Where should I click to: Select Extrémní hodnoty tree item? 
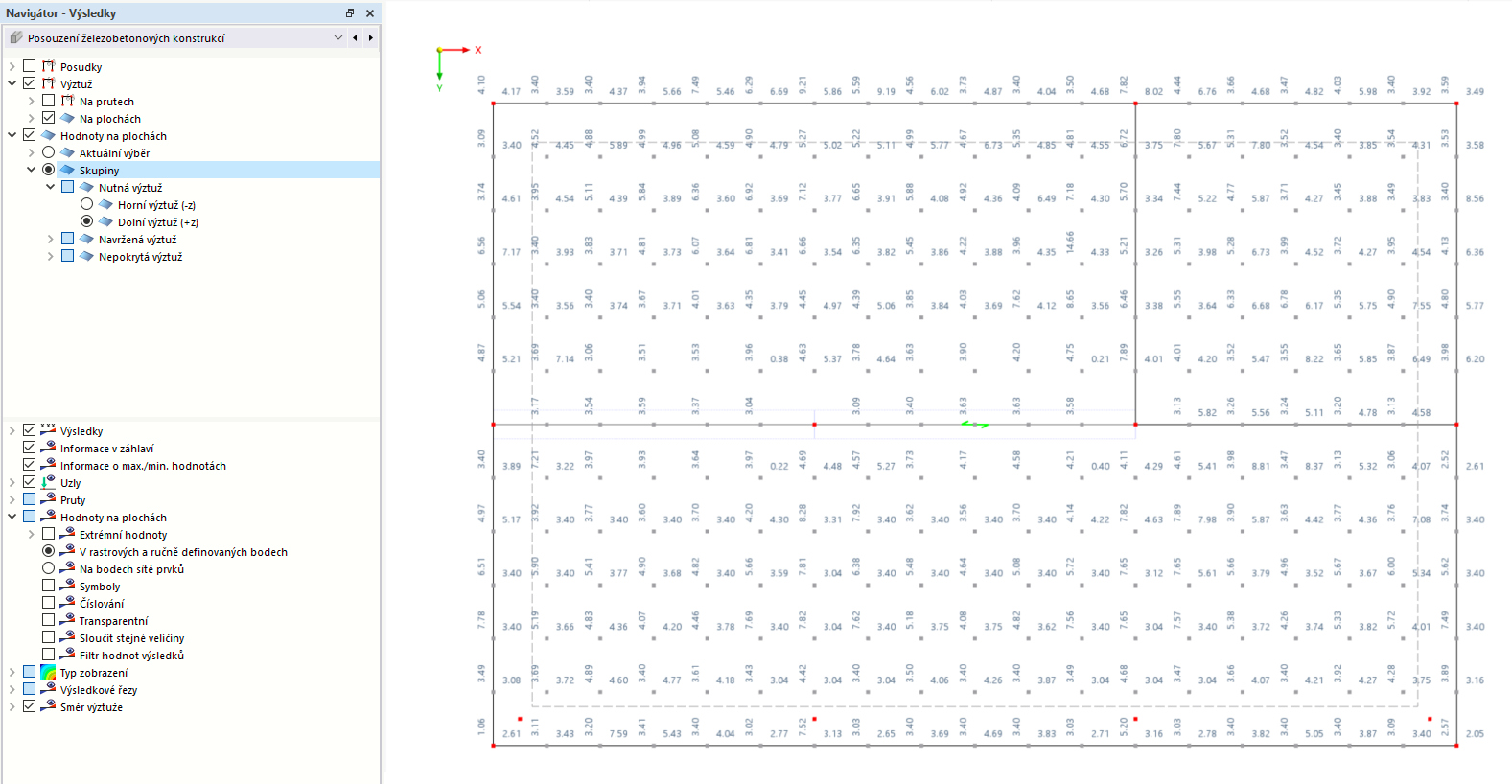click(123, 535)
